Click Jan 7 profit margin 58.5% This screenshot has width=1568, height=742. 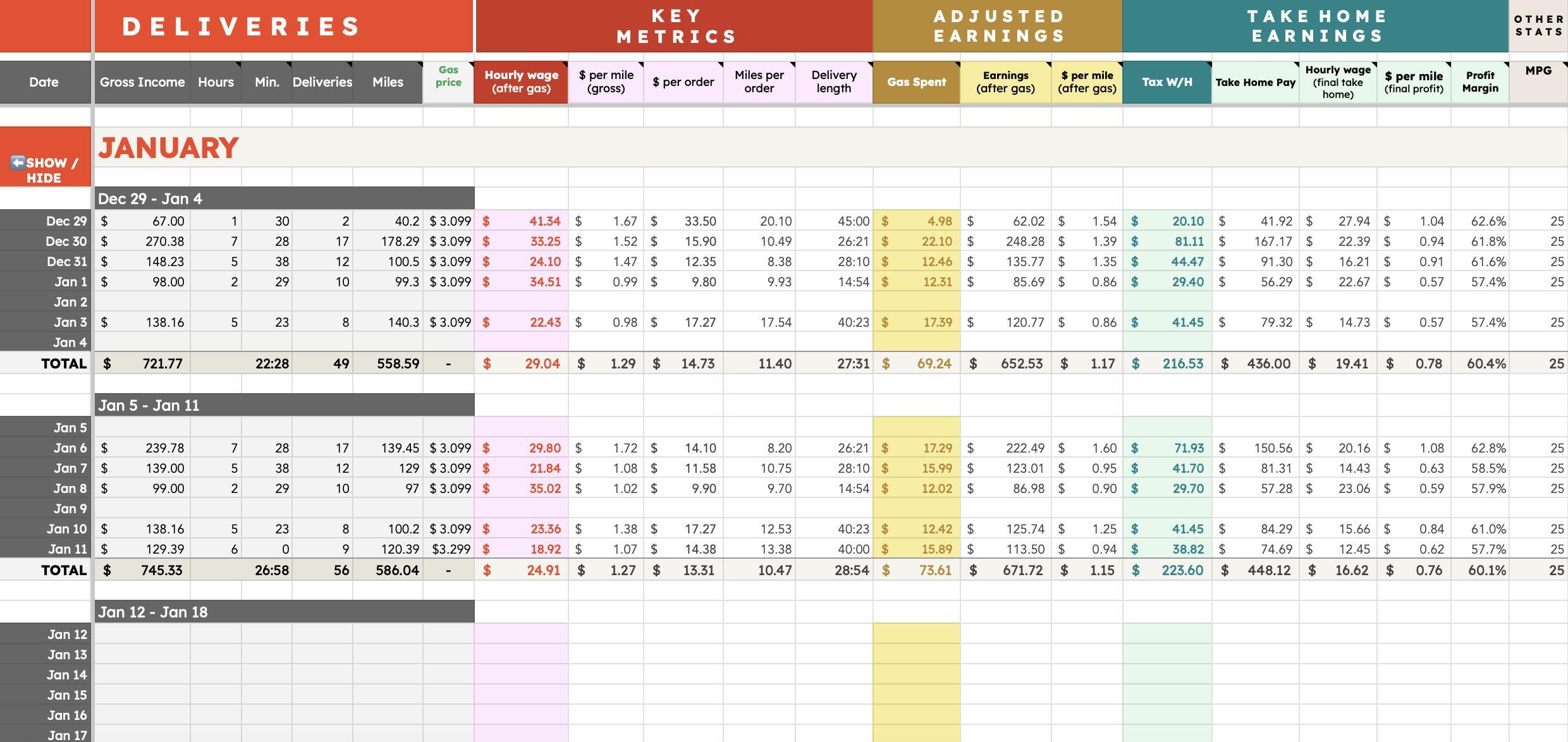[1480, 468]
